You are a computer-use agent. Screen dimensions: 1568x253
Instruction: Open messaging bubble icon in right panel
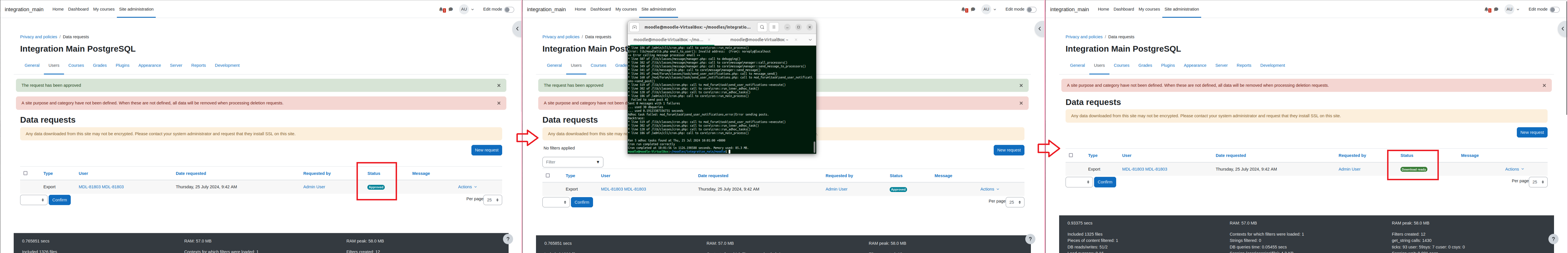click(1496, 9)
